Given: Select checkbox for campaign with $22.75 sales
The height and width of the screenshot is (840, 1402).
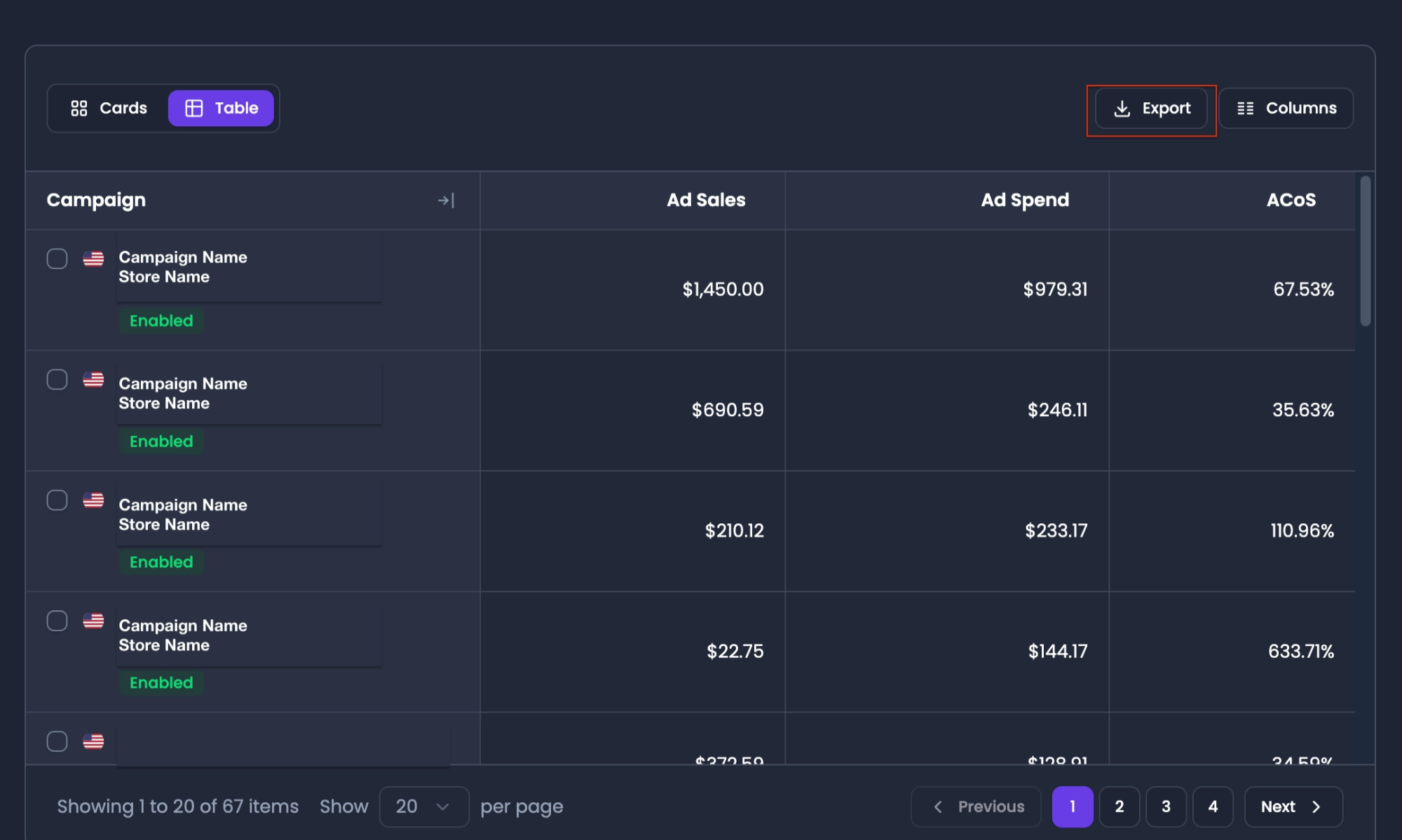Looking at the screenshot, I should [57, 621].
